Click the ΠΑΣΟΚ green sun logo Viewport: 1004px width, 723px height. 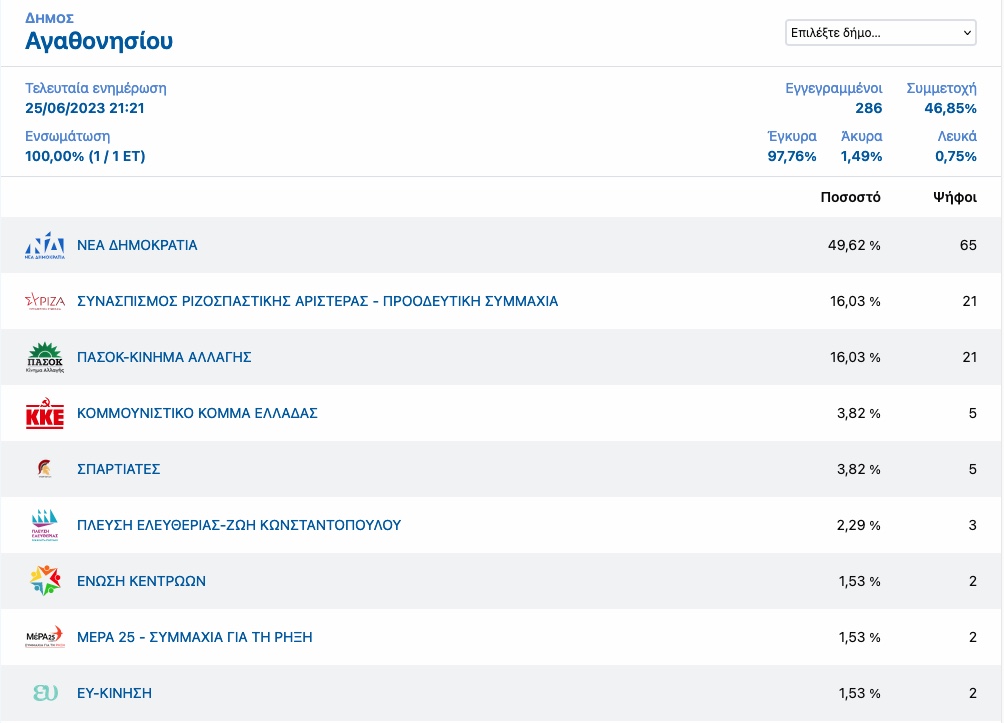point(45,357)
